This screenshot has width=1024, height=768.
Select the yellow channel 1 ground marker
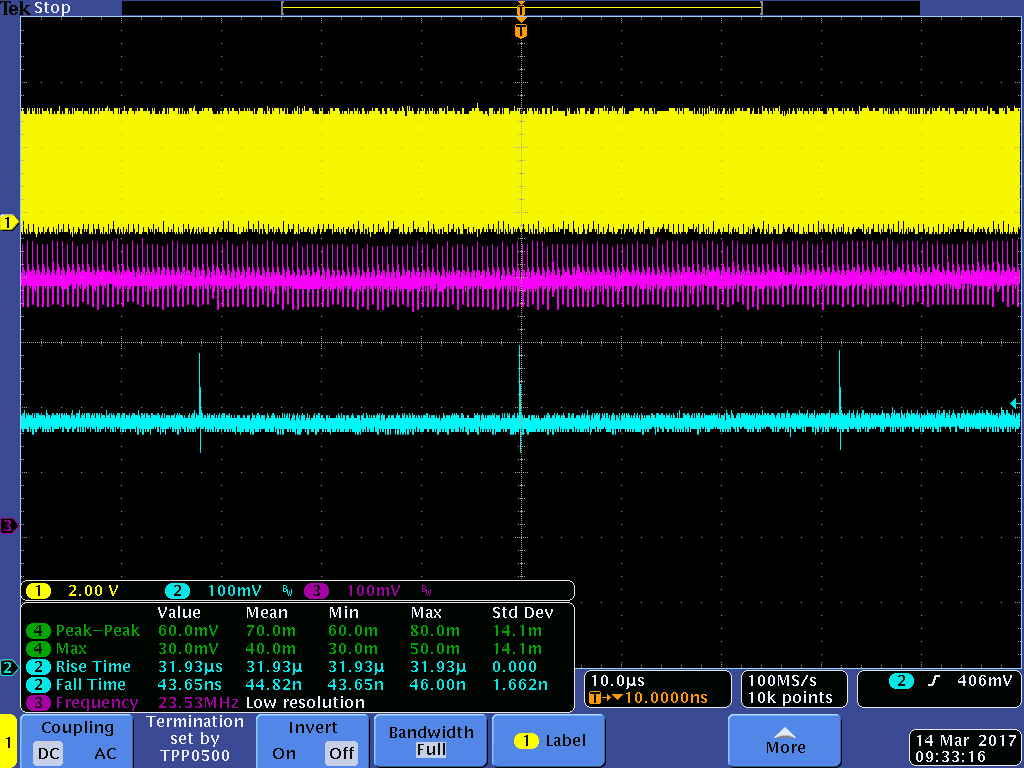[10, 222]
